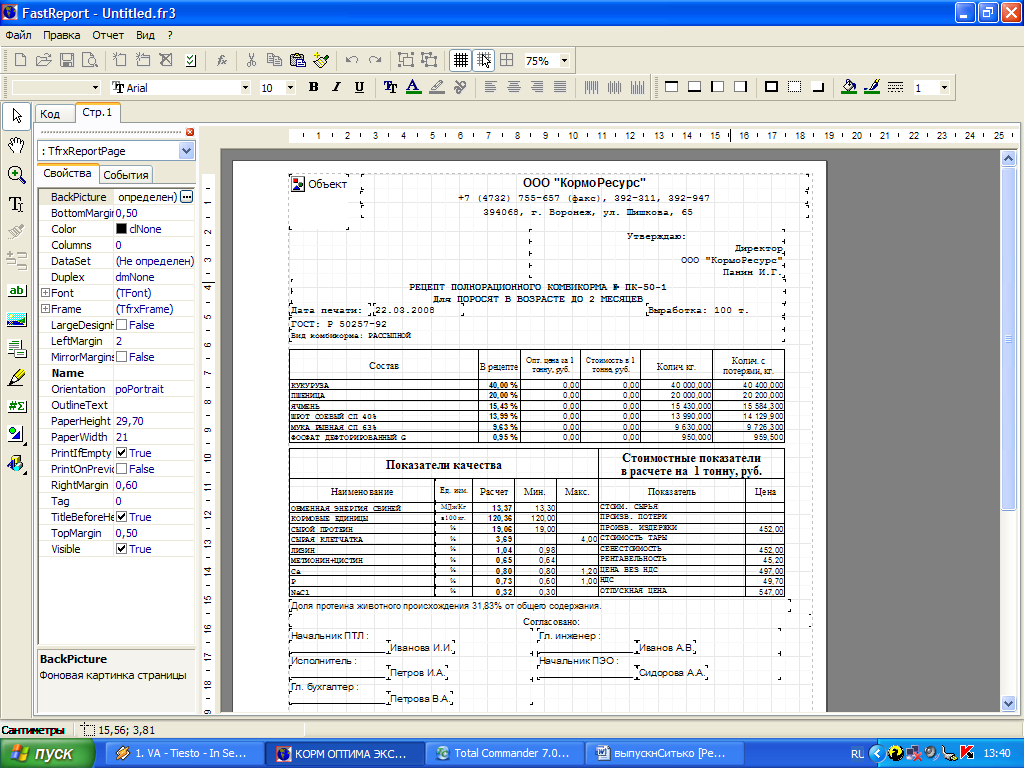Toggle the Visible property checkbox
Image resolution: width=1024 pixels, height=768 pixels.
point(121,549)
